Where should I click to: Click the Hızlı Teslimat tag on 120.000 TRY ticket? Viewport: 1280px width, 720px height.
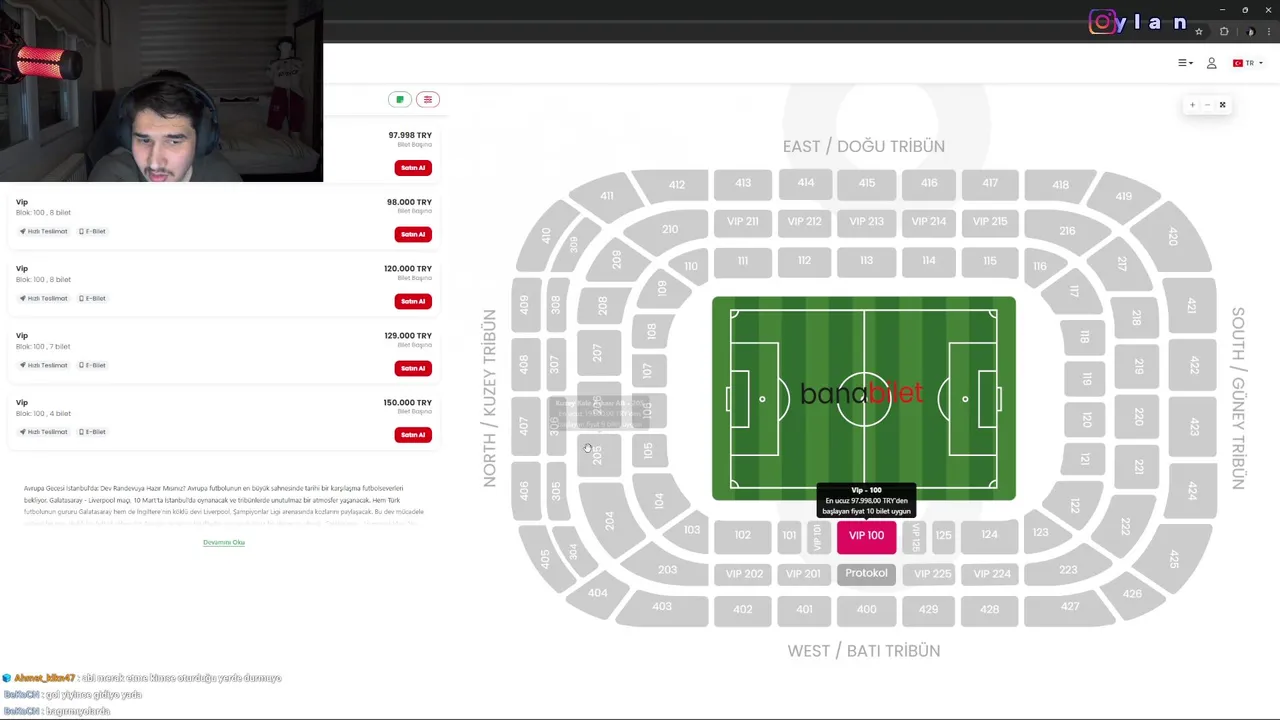[44, 298]
